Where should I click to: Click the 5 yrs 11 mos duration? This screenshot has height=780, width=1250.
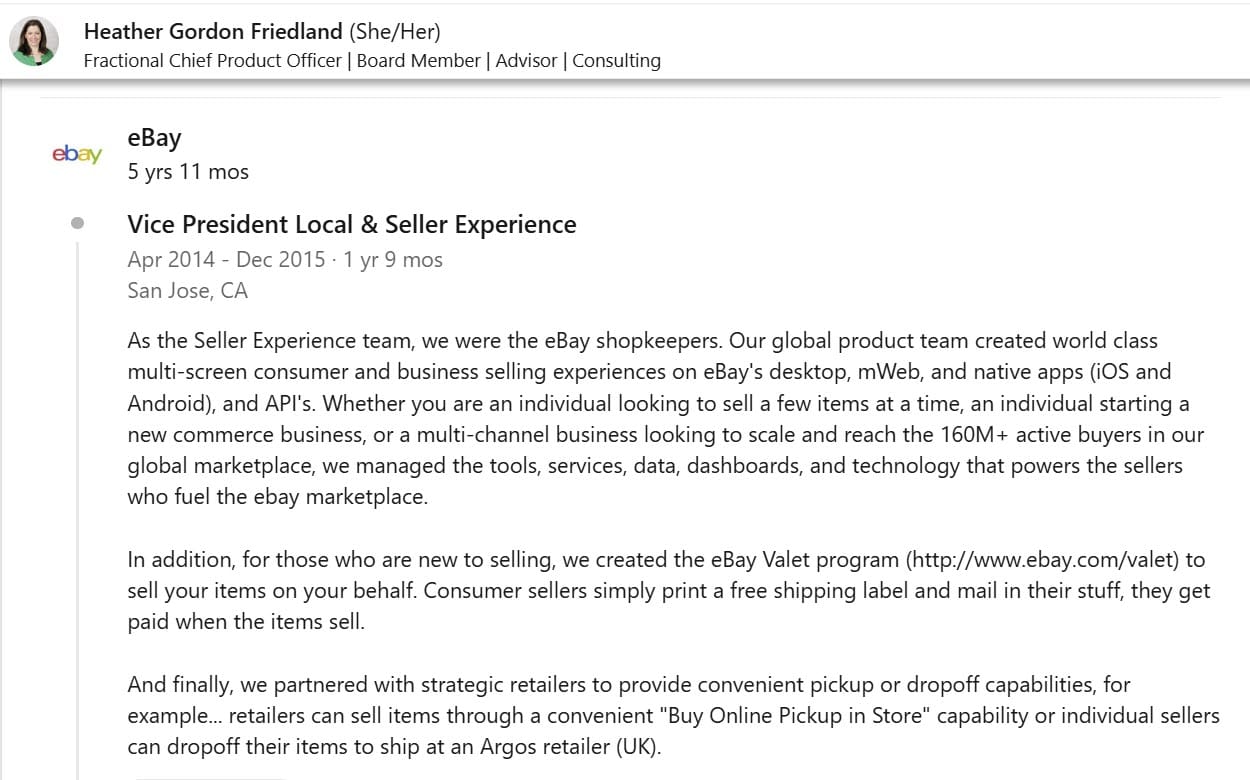coord(188,171)
